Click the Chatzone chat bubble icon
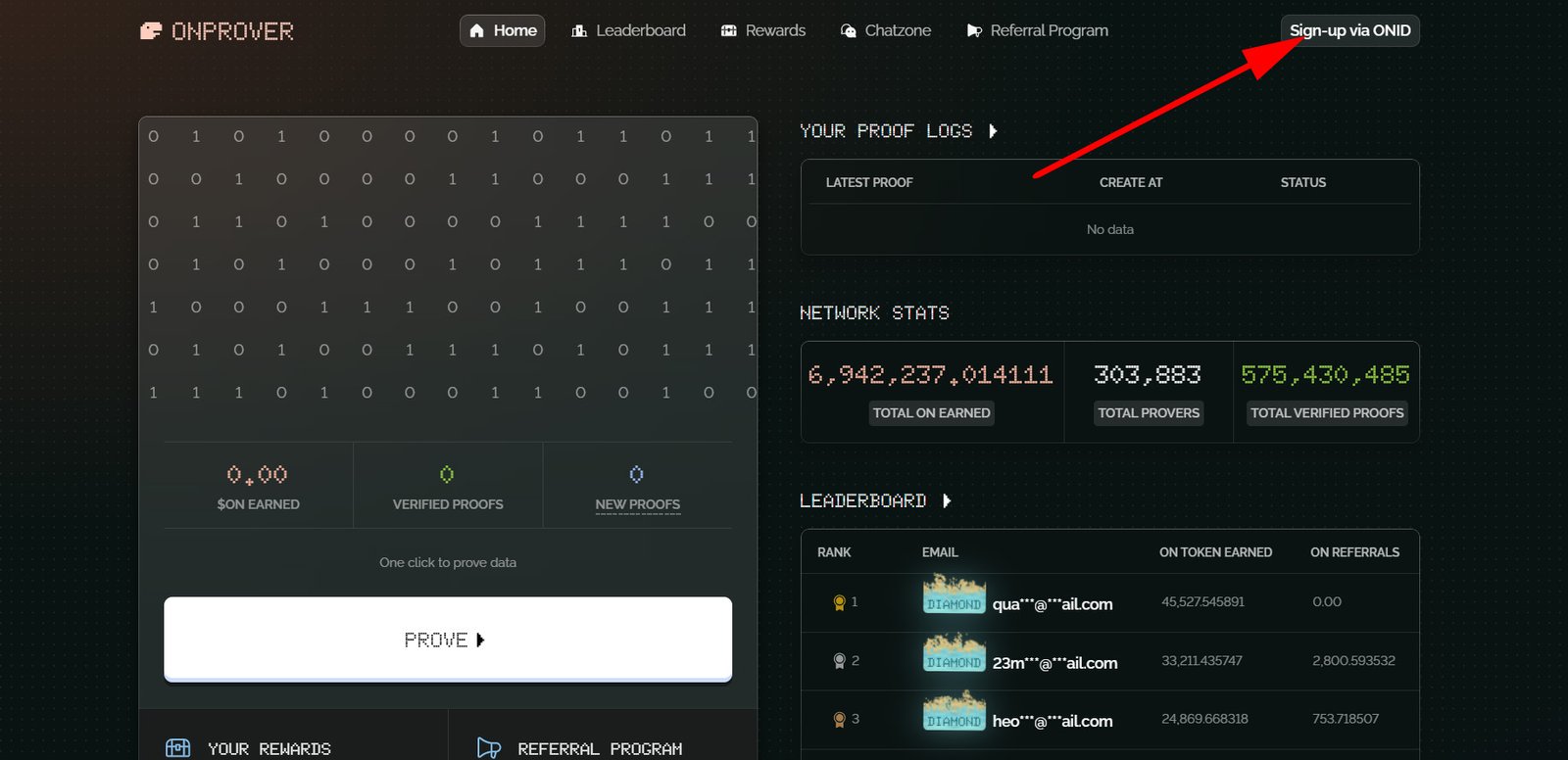Viewport: 1568px width, 760px height. (x=849, y=31)
